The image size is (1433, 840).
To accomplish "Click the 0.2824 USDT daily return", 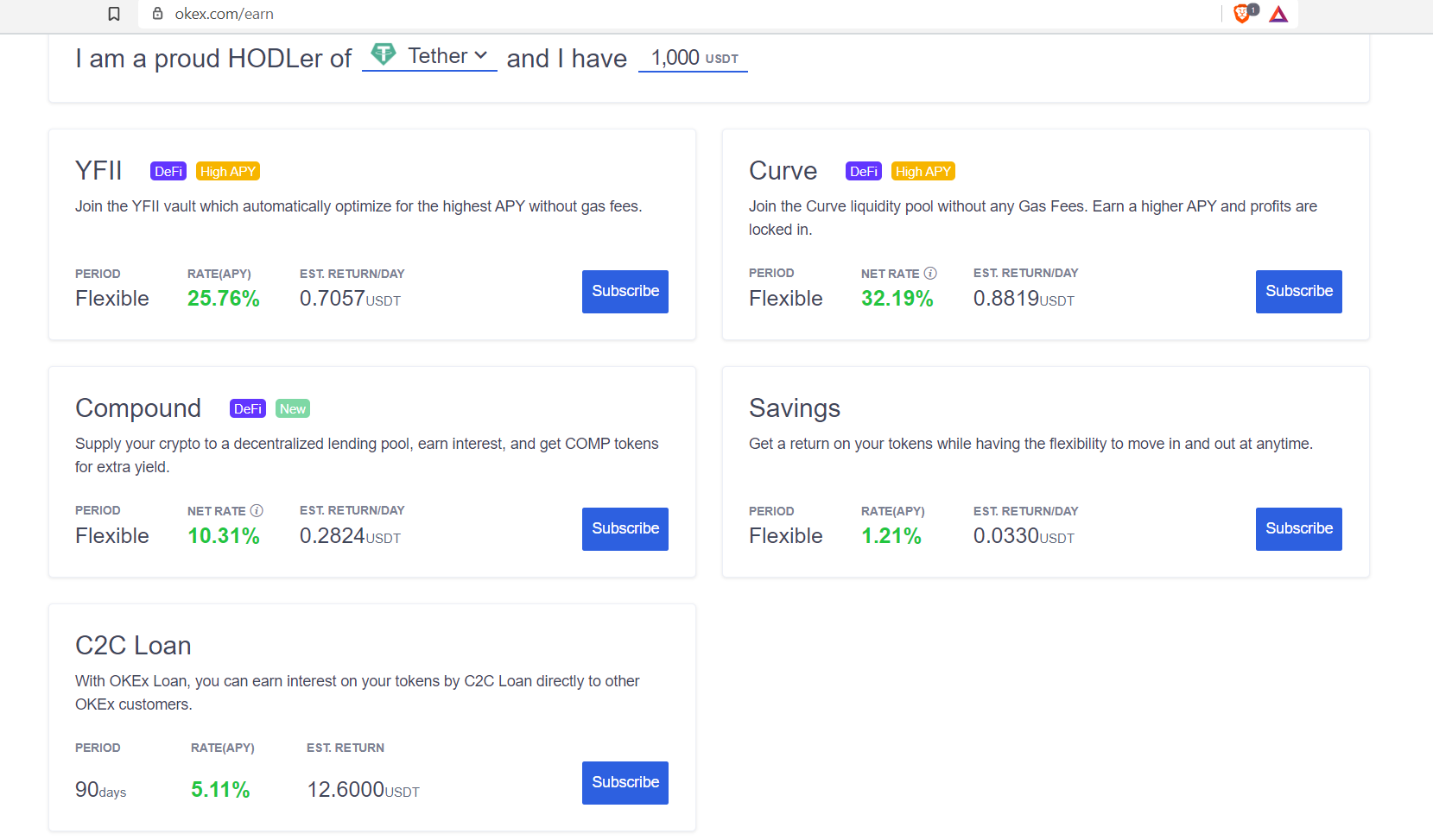I will (350, 536).
